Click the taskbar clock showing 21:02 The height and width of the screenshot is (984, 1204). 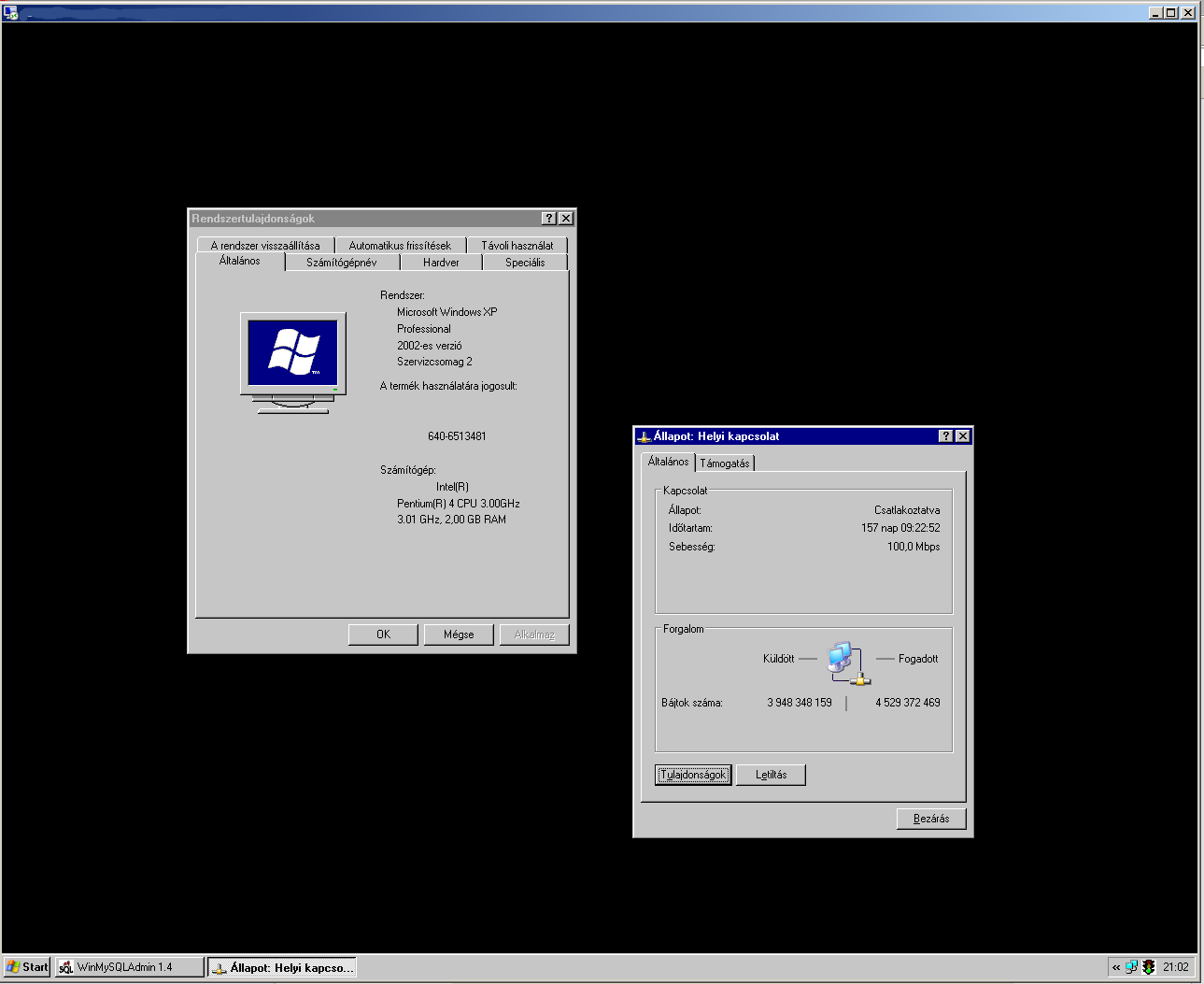coord(1176,967)
